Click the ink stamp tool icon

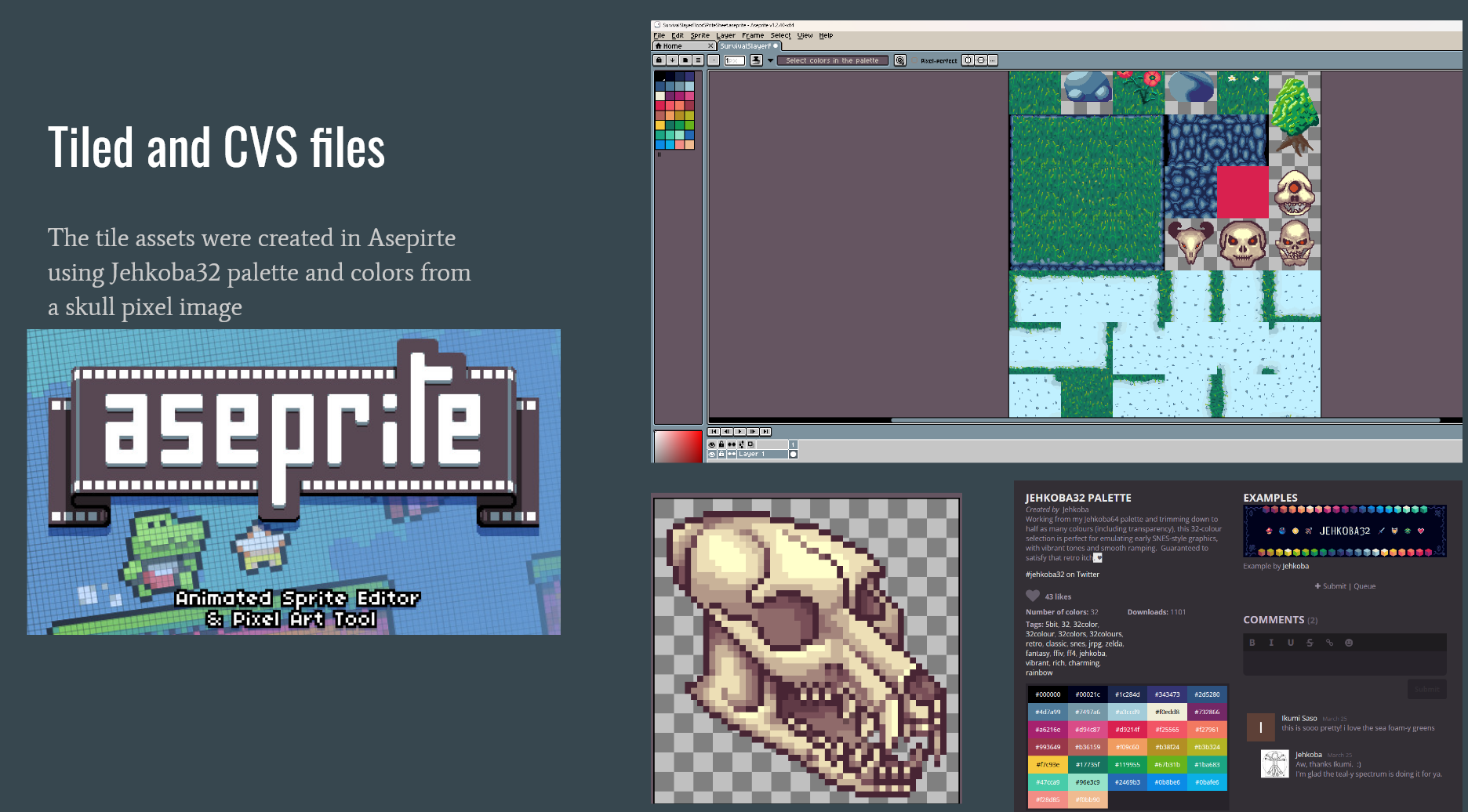coord(756,60)
